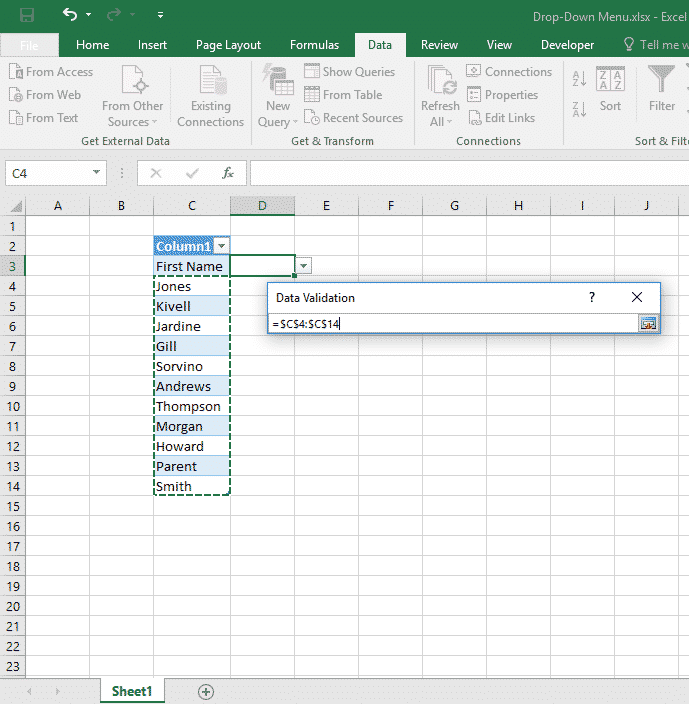Click the Save icon in title bar
This screenshot has width=689, height=704.
coord(26,15)
